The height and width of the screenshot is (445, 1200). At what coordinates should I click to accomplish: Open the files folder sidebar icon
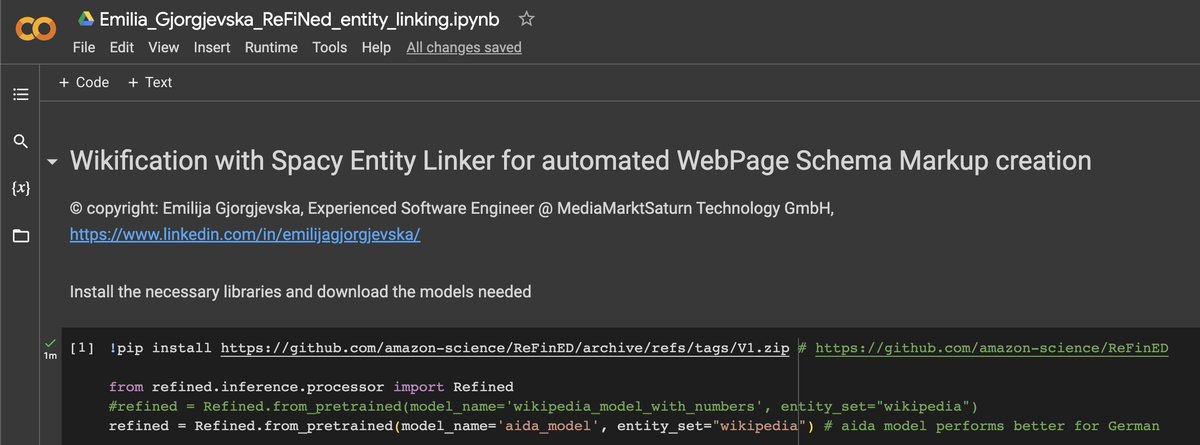[x=21, y=236]
